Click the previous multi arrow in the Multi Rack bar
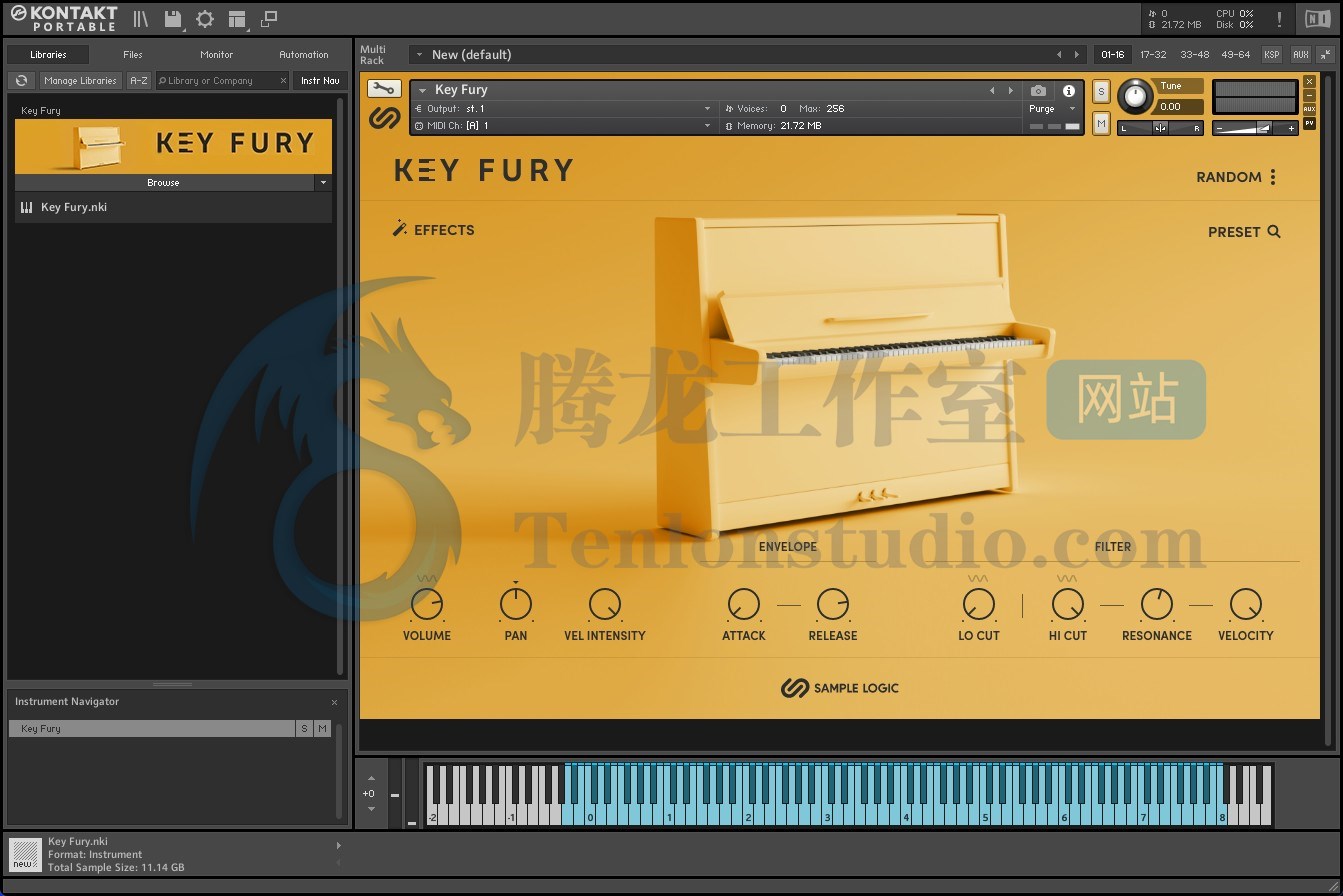 (x=1059, y=54)
